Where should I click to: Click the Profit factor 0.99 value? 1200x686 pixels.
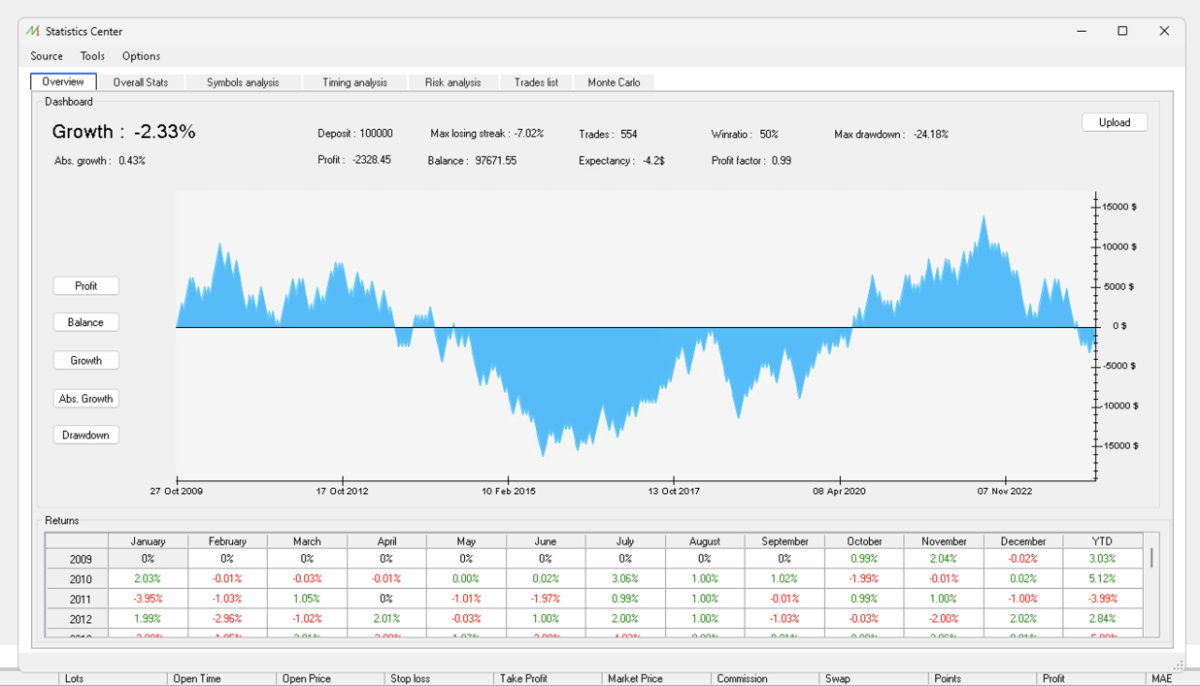coord(781,160)
